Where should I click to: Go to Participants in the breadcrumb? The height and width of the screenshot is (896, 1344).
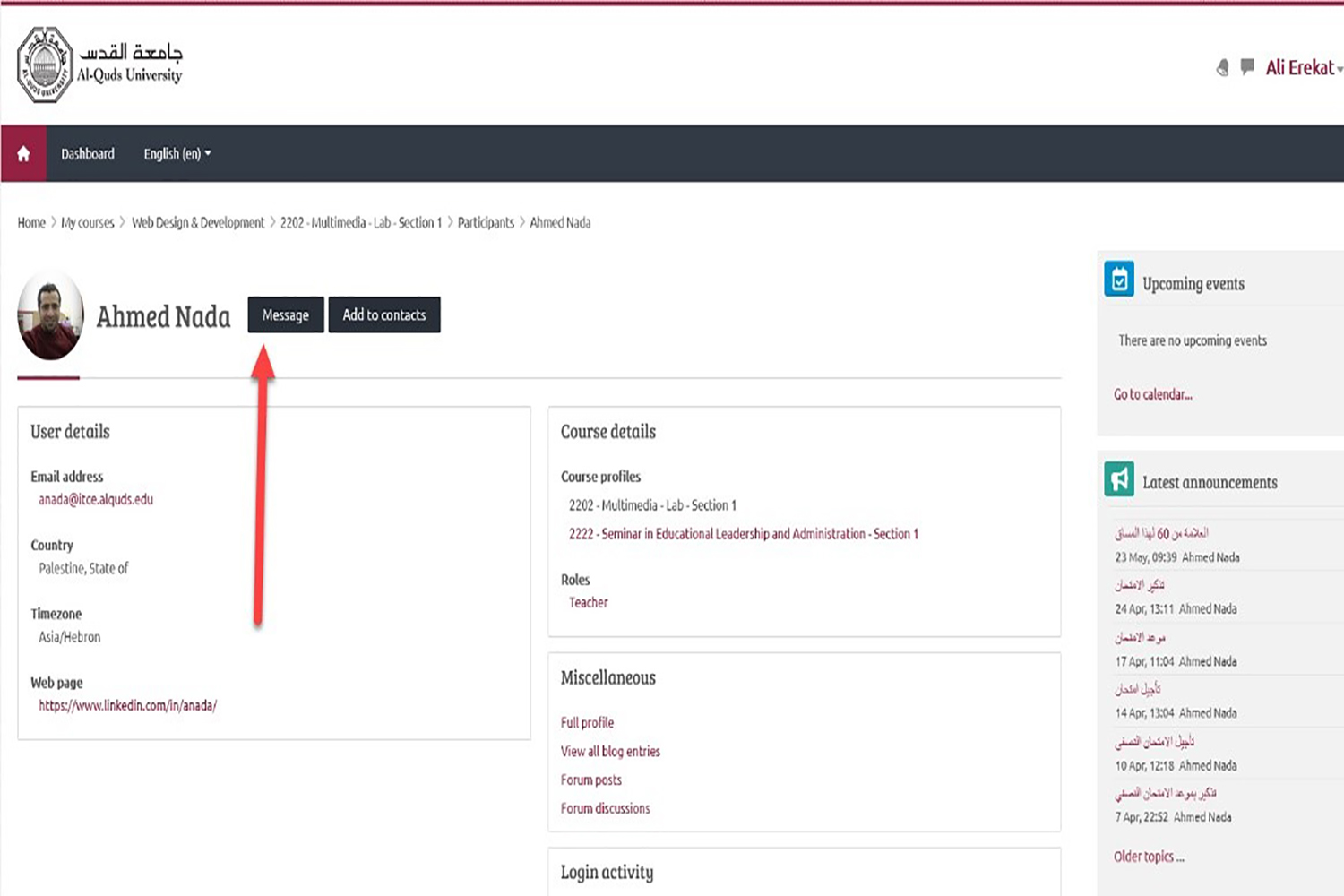[486, 222]
